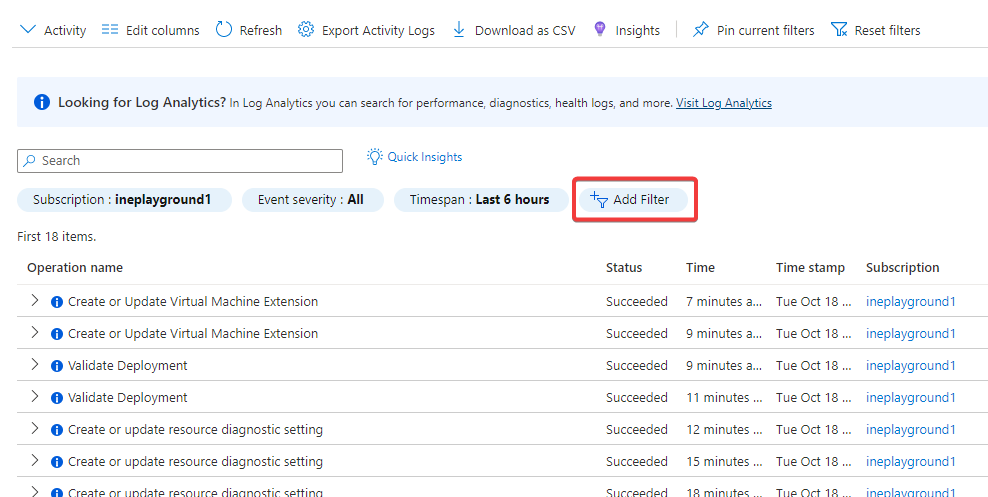Screen dimensions: 988x497
Task: Visit Log Analytics link
Action: (723, 103)
